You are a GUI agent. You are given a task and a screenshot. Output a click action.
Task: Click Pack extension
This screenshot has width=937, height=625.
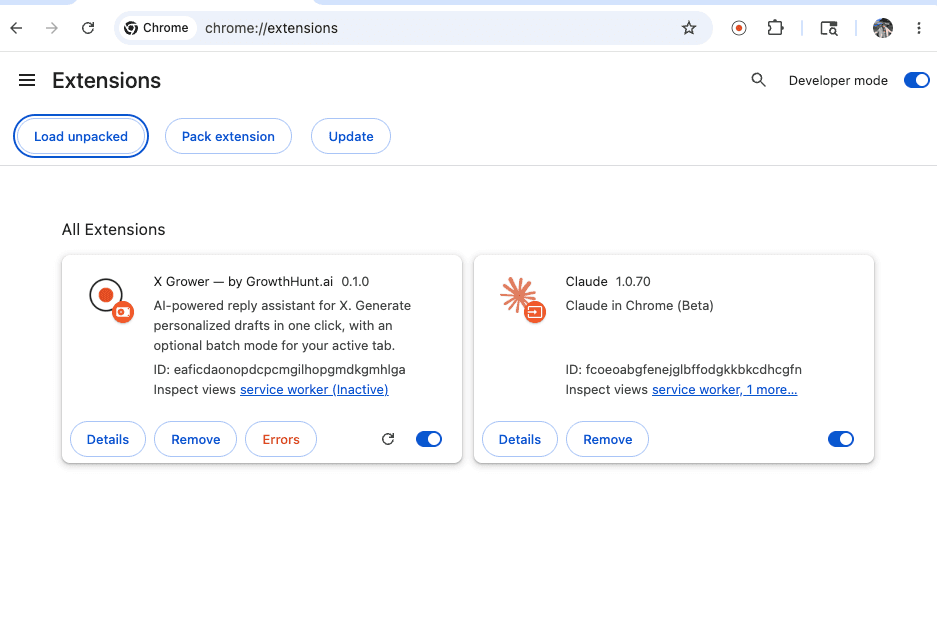[228, 136]
